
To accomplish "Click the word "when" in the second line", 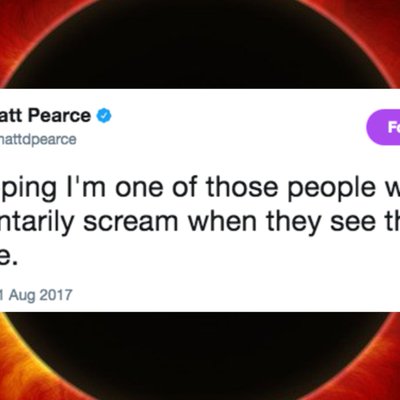I will tap(220, 221).
